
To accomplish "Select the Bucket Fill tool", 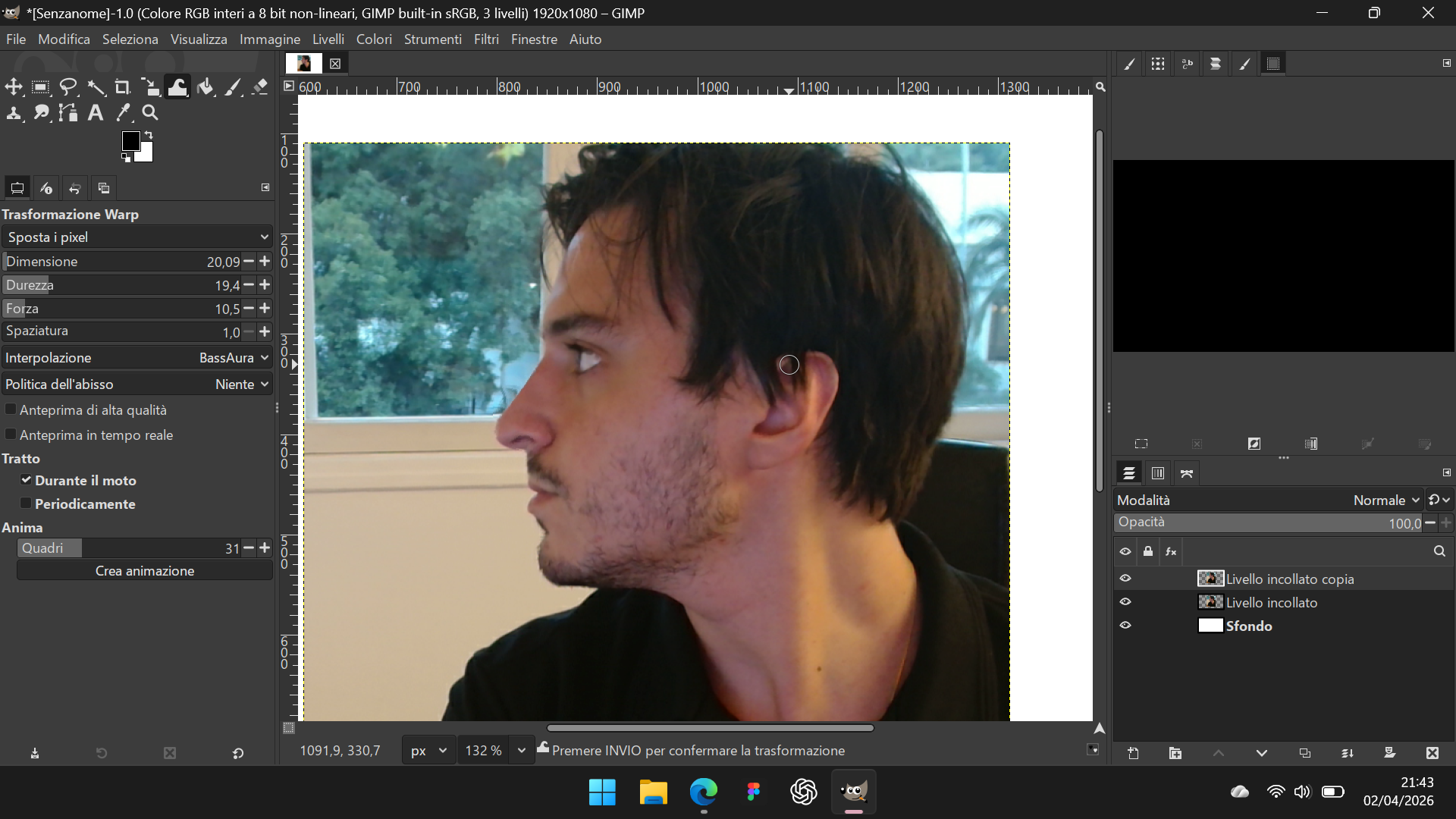I will (205, 87).
